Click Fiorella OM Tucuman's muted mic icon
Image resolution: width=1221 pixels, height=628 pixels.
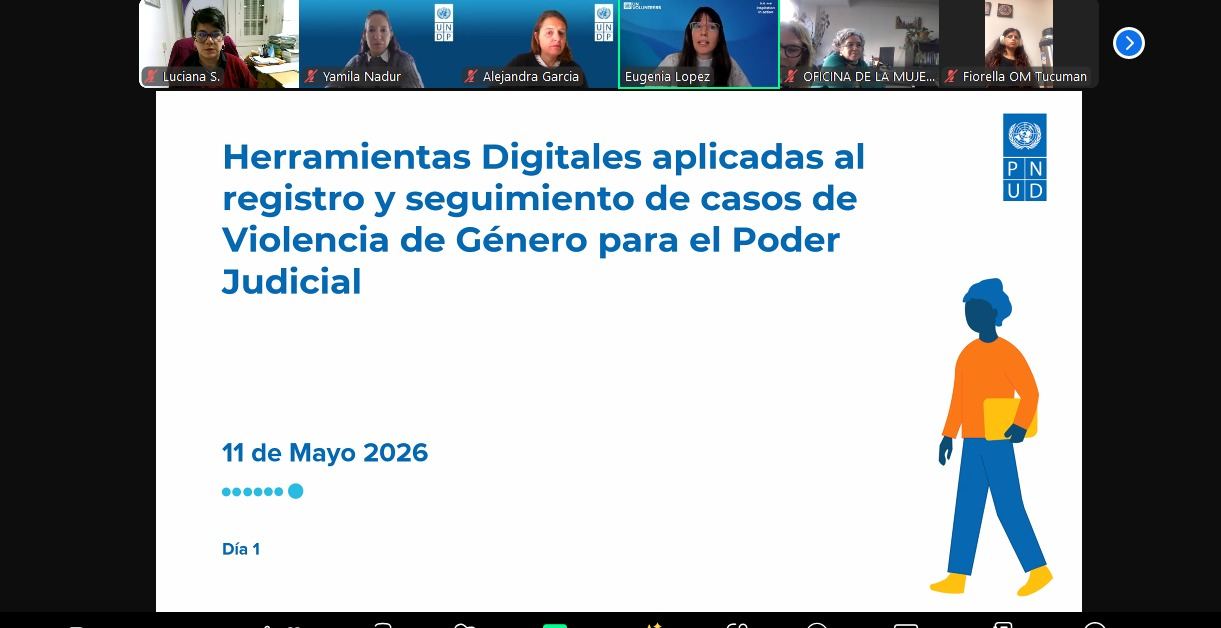pyautogui.click(x=951, y=76)
